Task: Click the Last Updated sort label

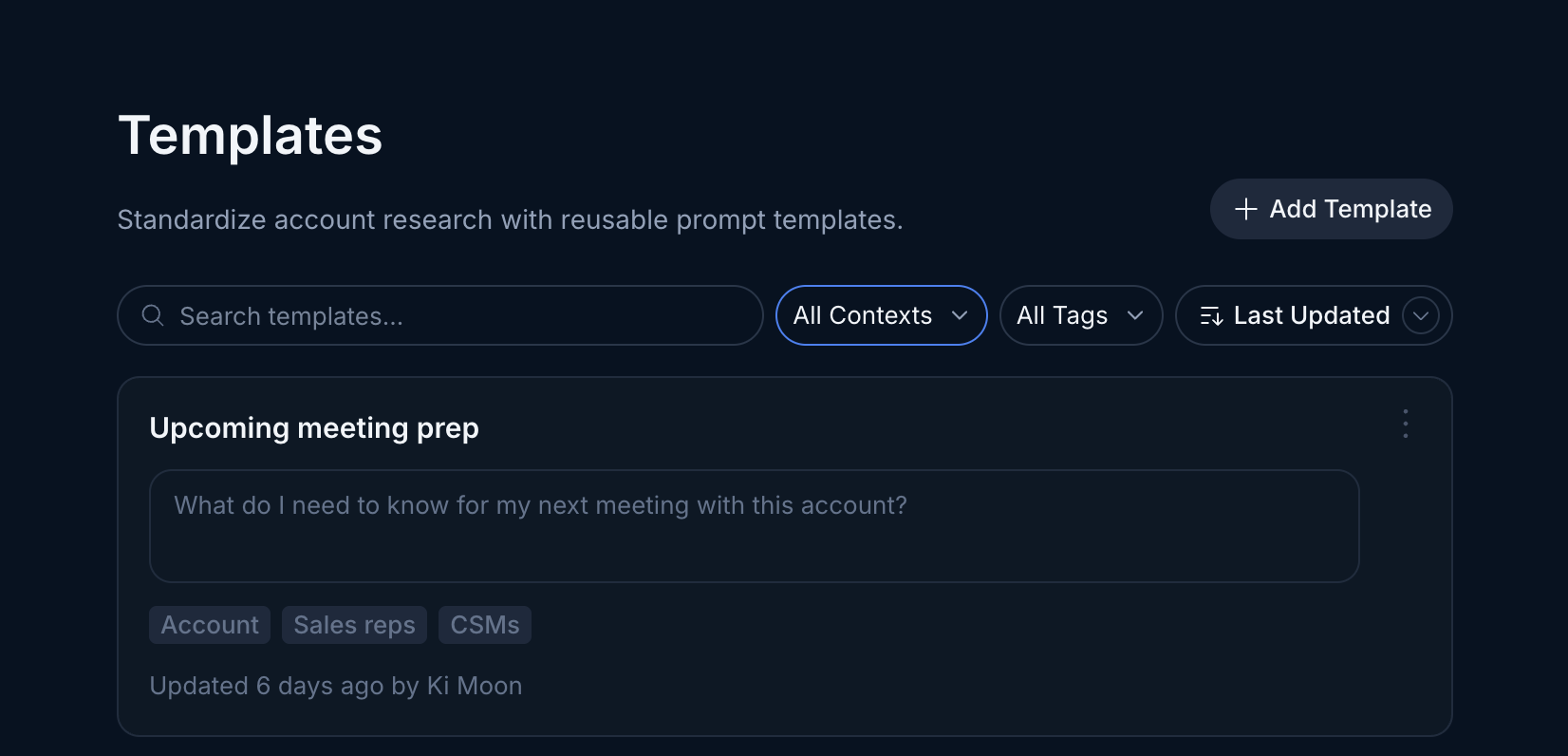Action: [1312, 315]
